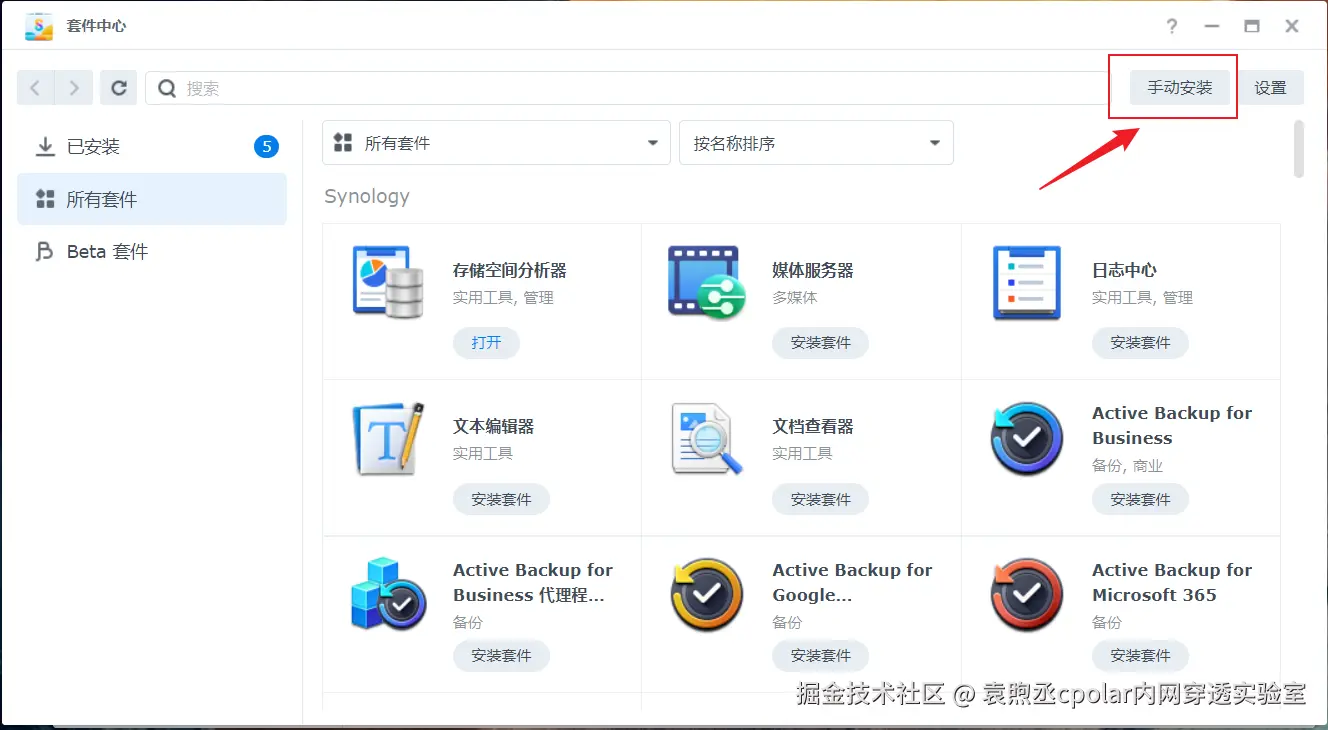This screenshot has width=1328, height=730.
Task: Click the Synology section heading
Action: click(367, 196)
